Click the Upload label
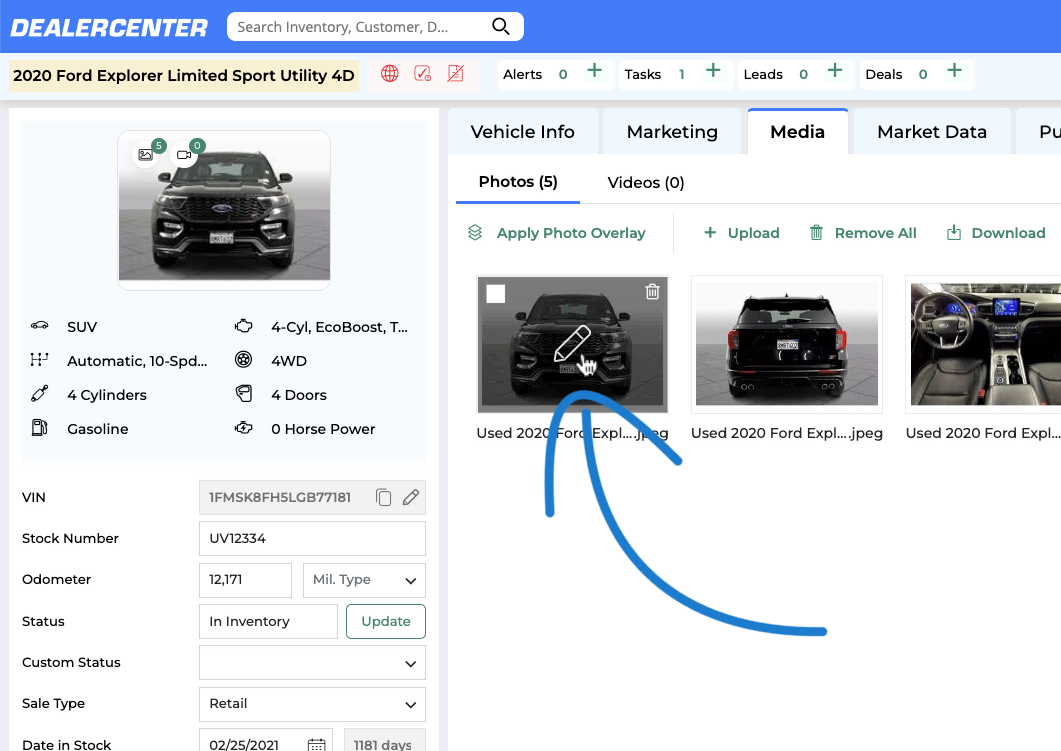 click(754, 233)
